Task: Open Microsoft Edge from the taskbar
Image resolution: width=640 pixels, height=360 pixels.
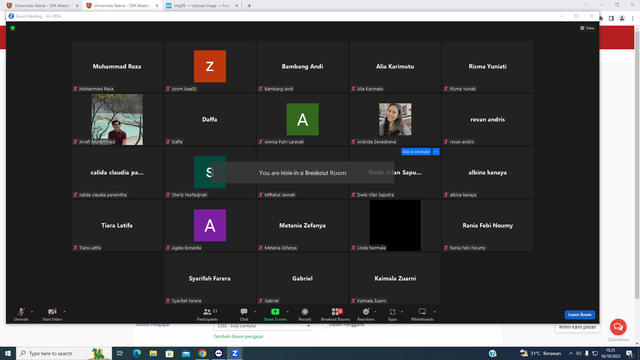Action: pos(137,353)
